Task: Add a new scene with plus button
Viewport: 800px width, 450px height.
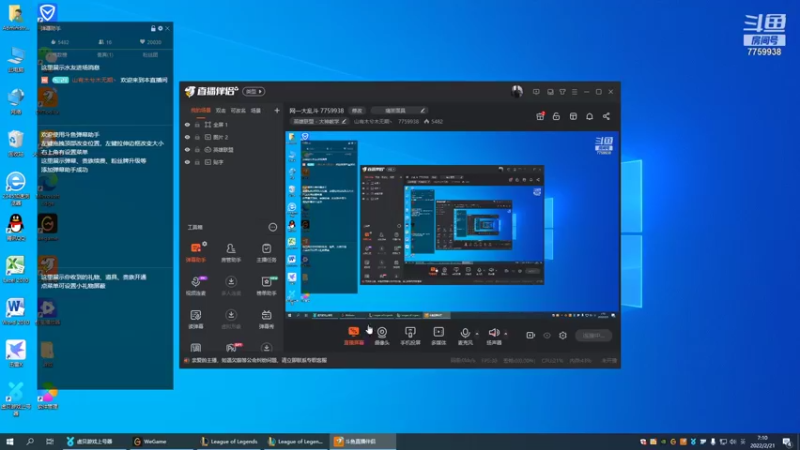Action: [x=277, y=110]
